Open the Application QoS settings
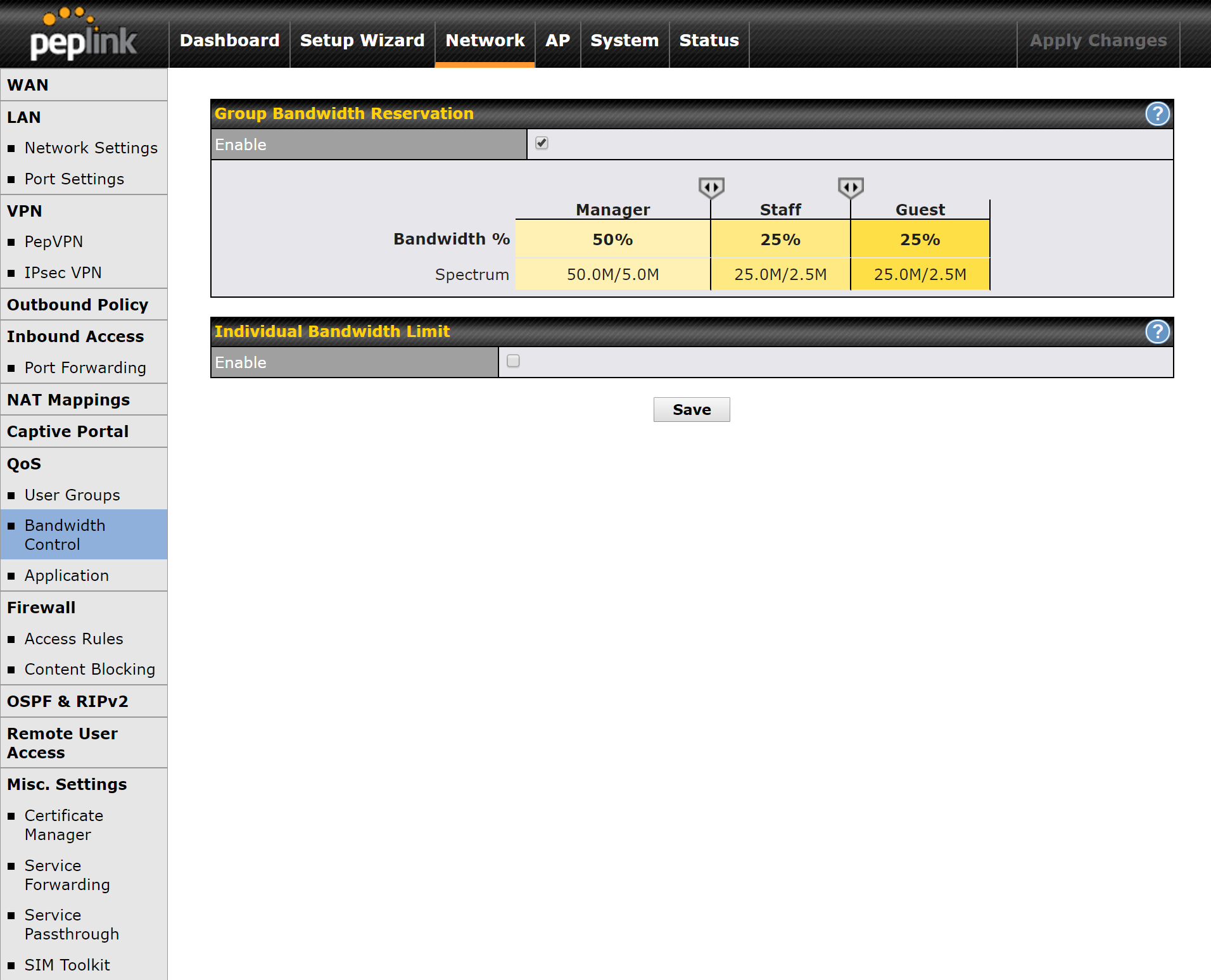The image size is (1211, 980). pos(66,575)
